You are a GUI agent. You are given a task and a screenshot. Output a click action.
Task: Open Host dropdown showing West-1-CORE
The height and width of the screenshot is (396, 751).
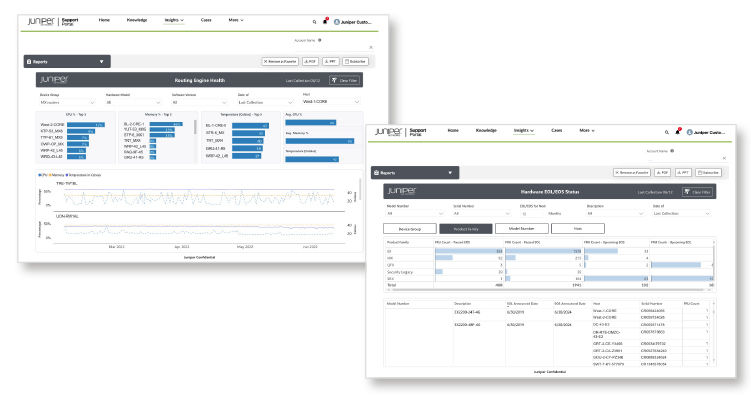click(x=331, y=102)
